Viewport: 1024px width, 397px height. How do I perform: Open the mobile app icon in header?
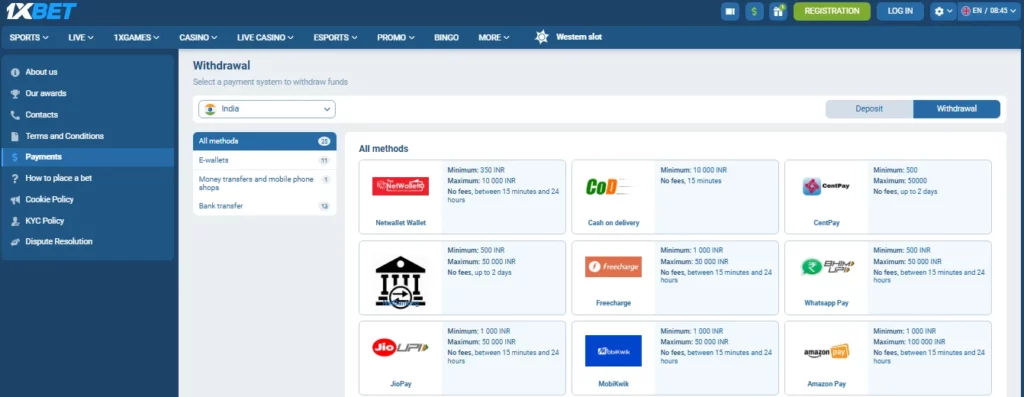[730, 11]
